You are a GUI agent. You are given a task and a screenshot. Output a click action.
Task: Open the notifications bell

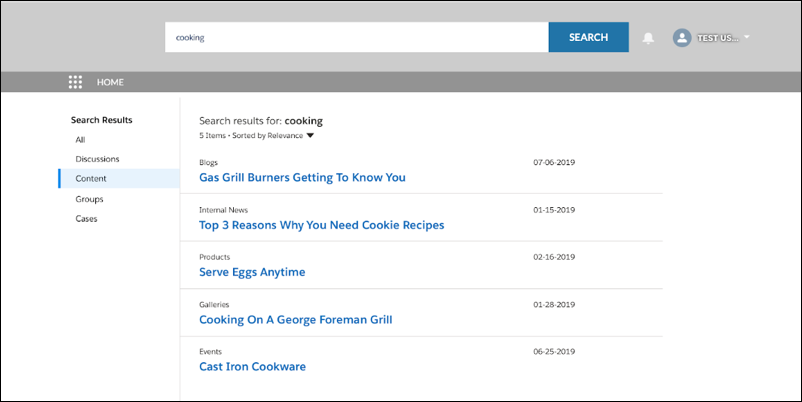click(x=648, y=38)
